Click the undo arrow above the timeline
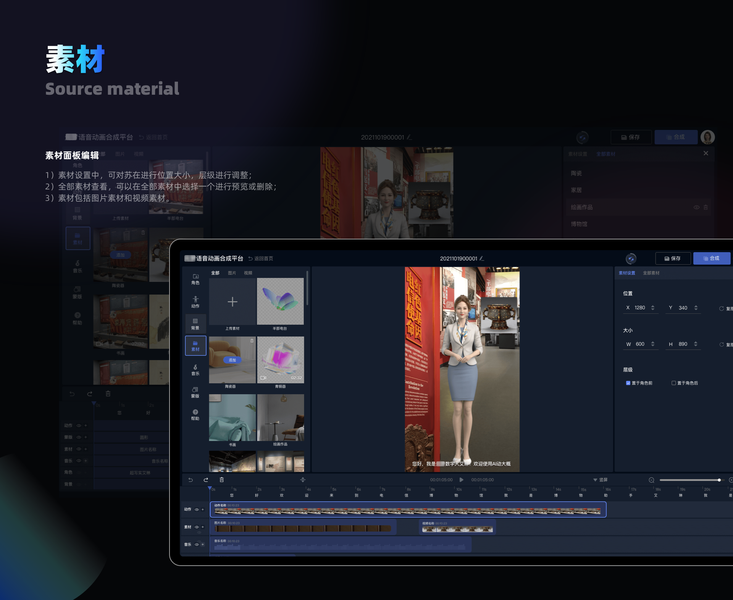733x600 pixels. tap(190, 480)
